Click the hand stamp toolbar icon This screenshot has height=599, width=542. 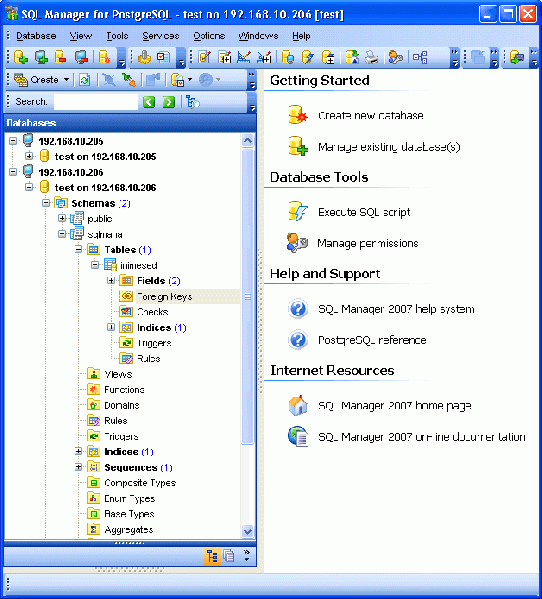(x=144, y=57)
